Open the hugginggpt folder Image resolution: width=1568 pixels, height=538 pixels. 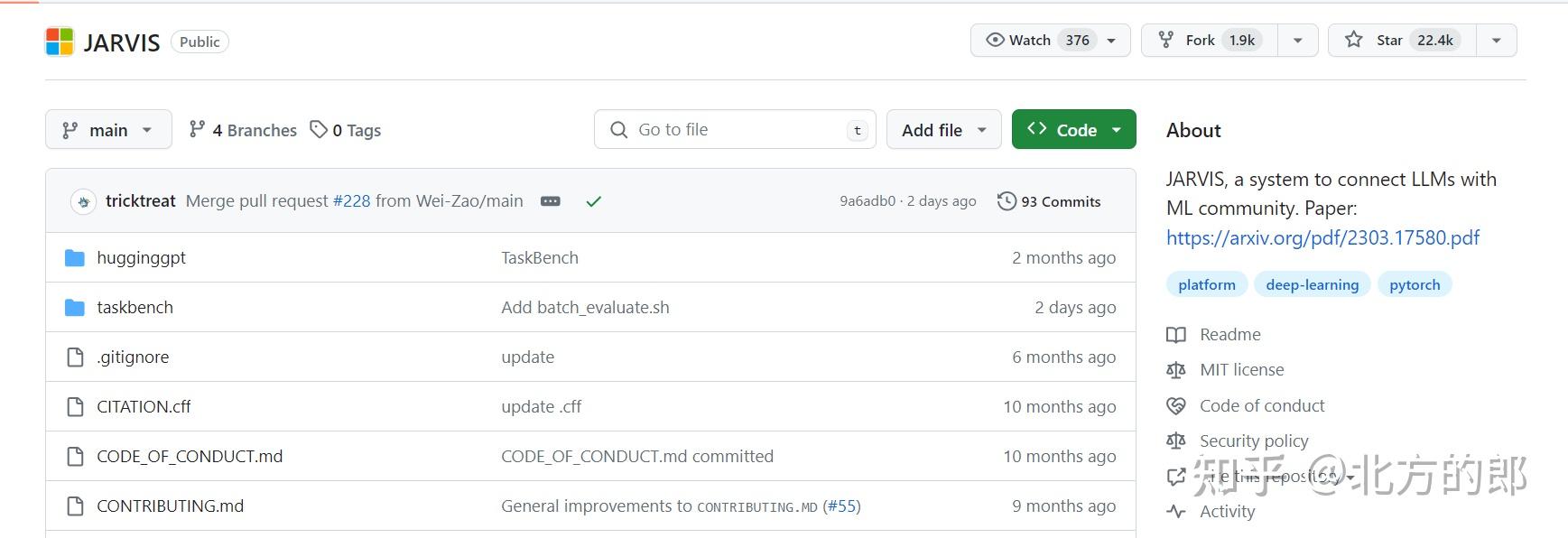(141, 257)
